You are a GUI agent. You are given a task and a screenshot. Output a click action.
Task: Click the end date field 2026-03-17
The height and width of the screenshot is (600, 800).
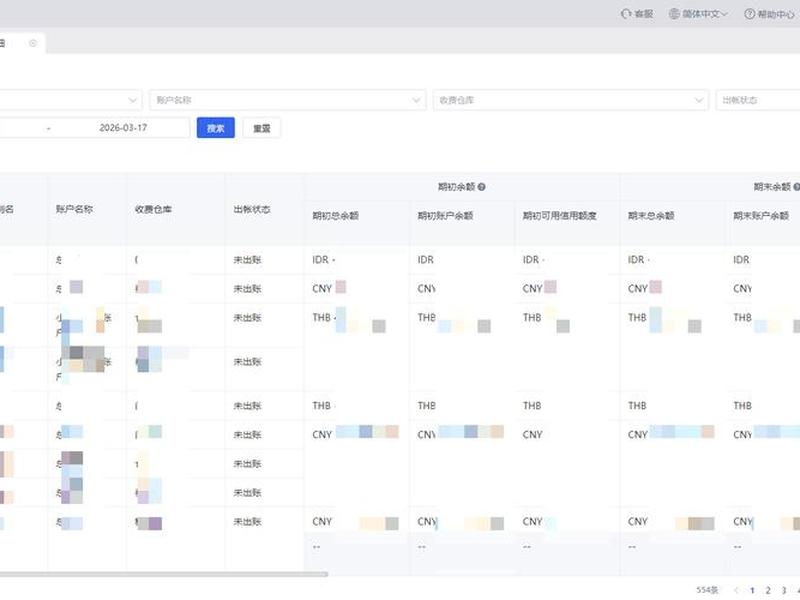click(x=123, y=128)
